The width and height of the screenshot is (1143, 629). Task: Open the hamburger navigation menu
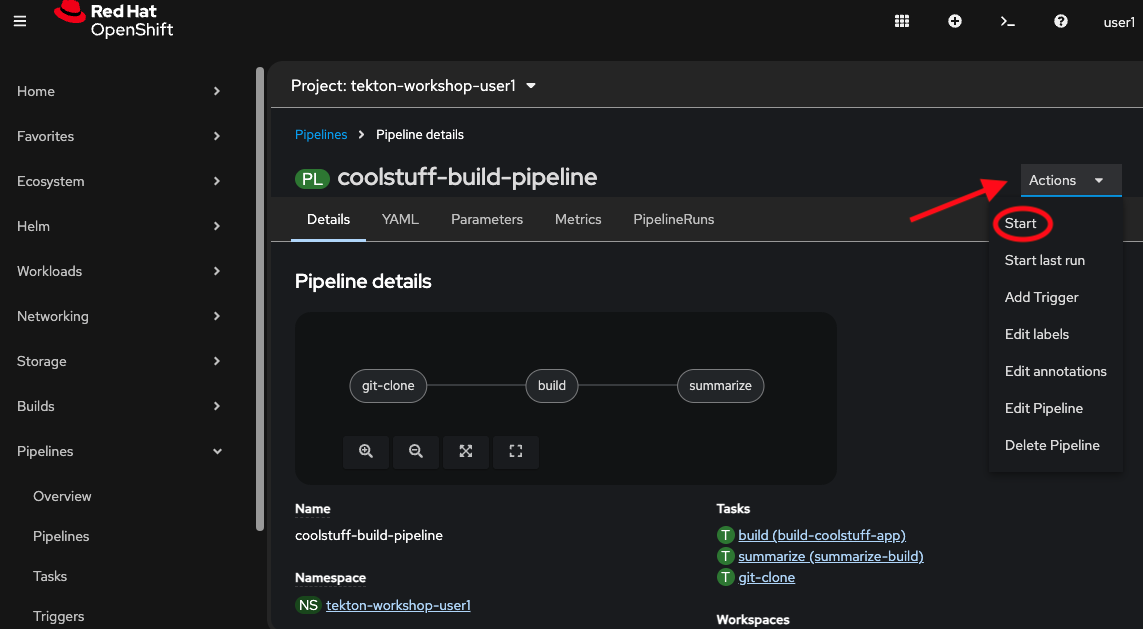click(20, 21)
